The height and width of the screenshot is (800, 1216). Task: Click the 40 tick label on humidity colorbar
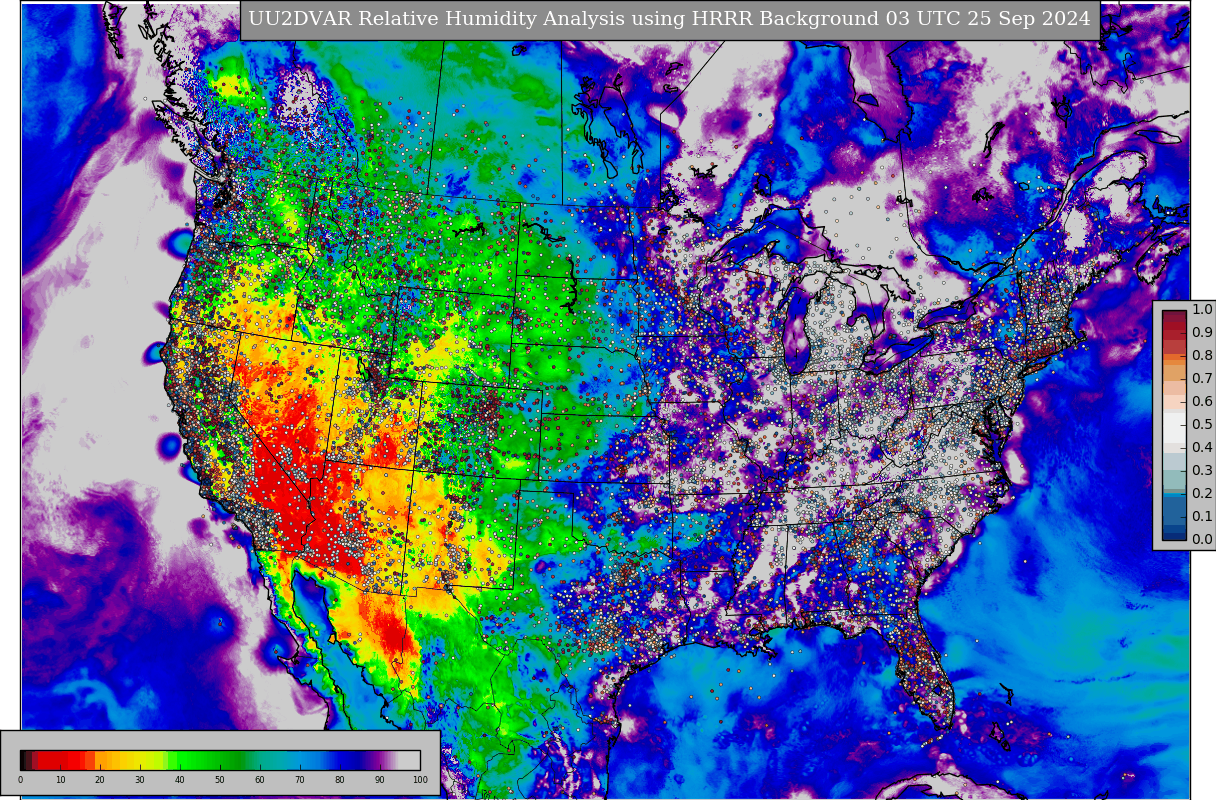point(180,780)
